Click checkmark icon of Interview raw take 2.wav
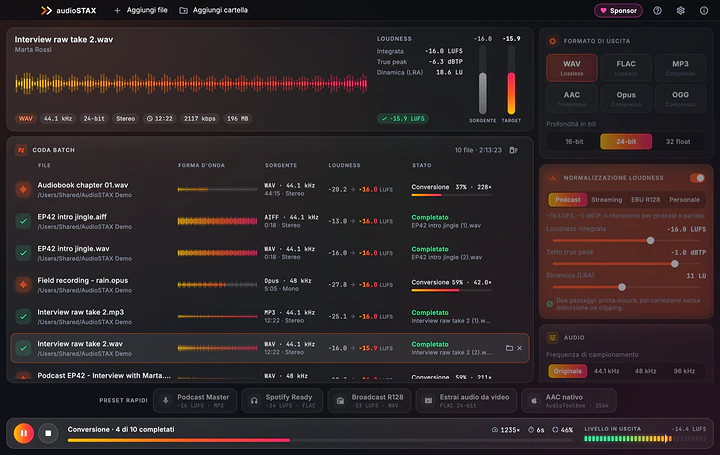 pyautogui.click(x=23, y=348)
